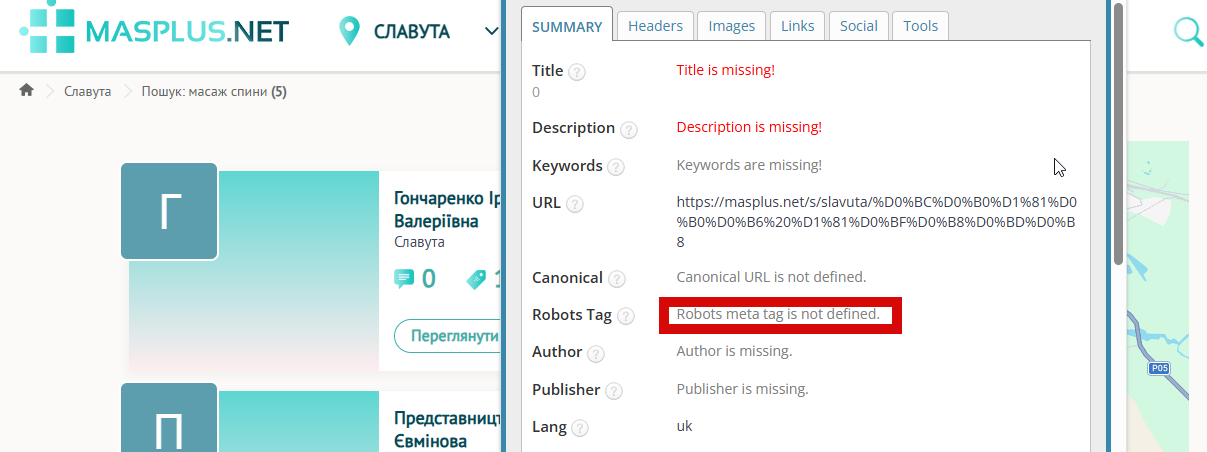Click help icon next to Keywords
The height and width of the screenshot is (452, 1207).
tap(616, 167)
